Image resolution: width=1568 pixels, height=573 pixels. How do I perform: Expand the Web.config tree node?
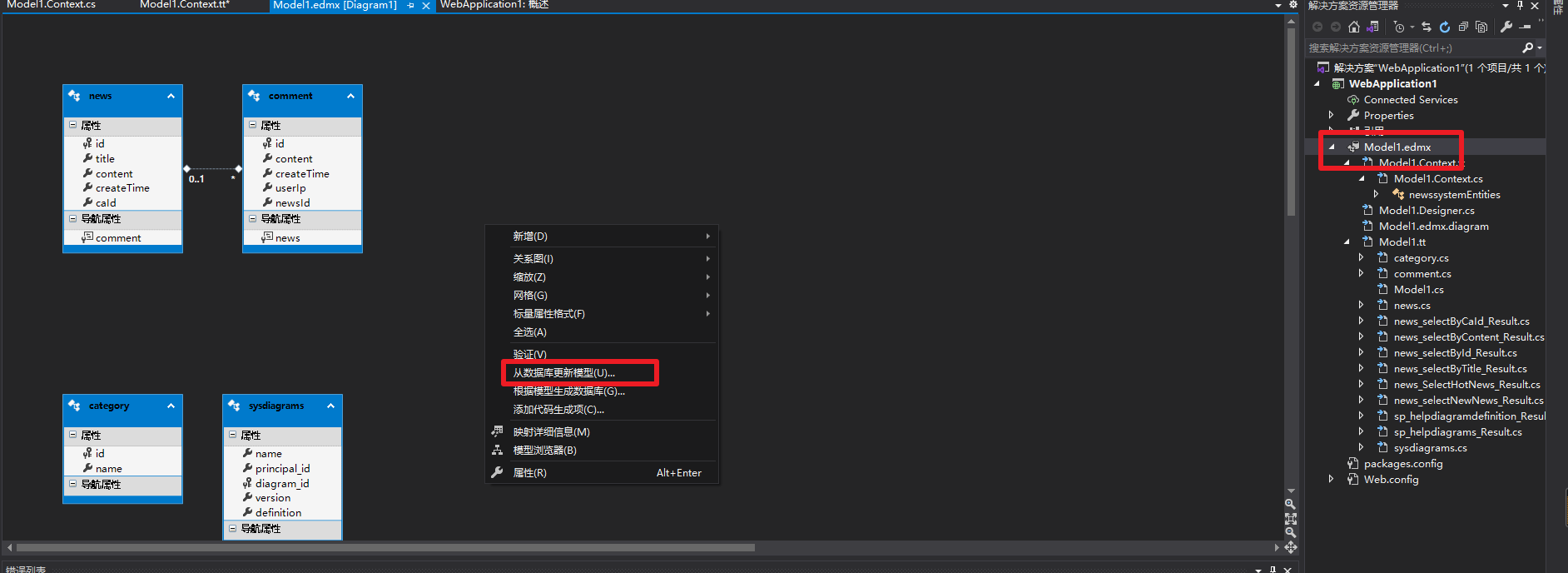click(x=1332, y=479)
